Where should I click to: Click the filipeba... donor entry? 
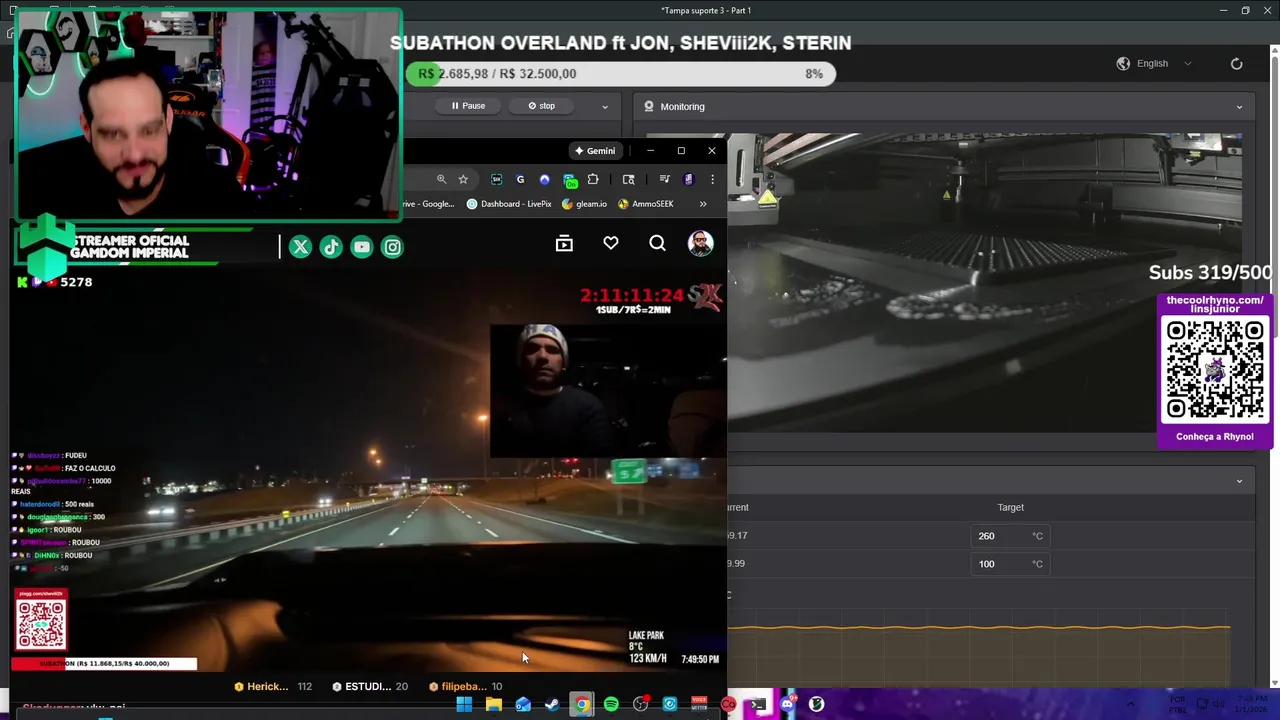(465, 687)
